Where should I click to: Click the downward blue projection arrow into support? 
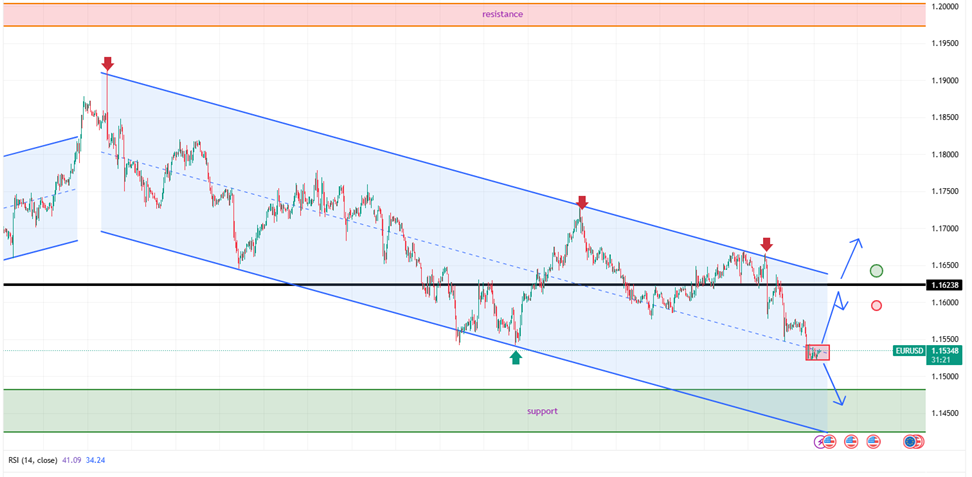842,401
